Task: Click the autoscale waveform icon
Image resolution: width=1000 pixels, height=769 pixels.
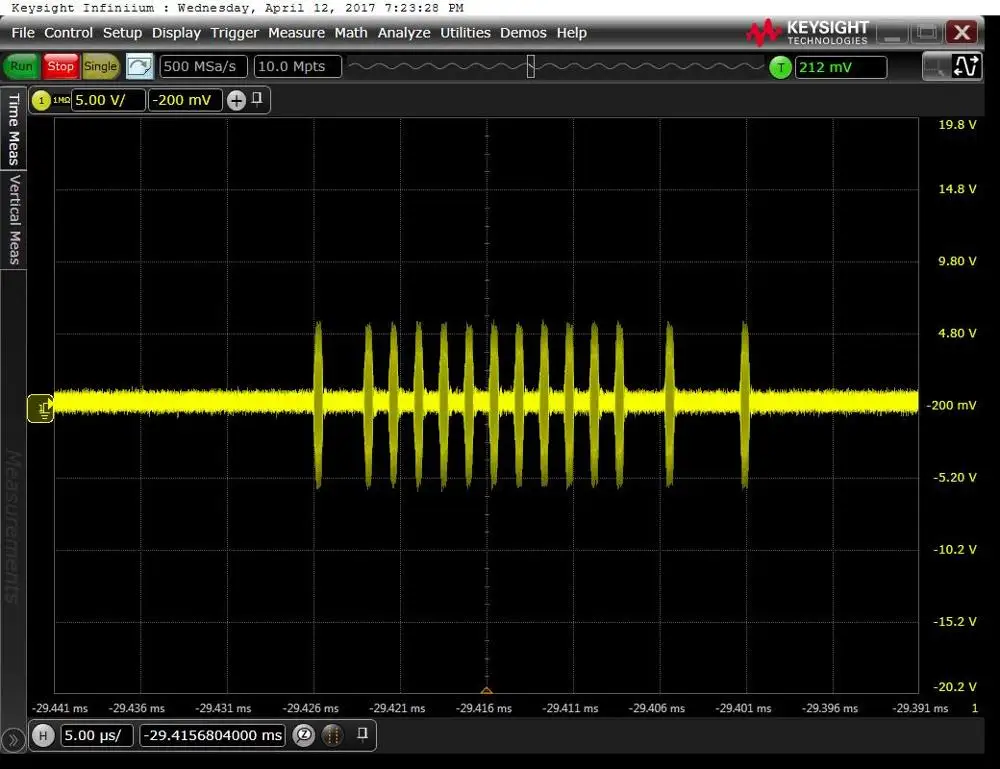Action: pyautogui.click(x=139, y=66)
